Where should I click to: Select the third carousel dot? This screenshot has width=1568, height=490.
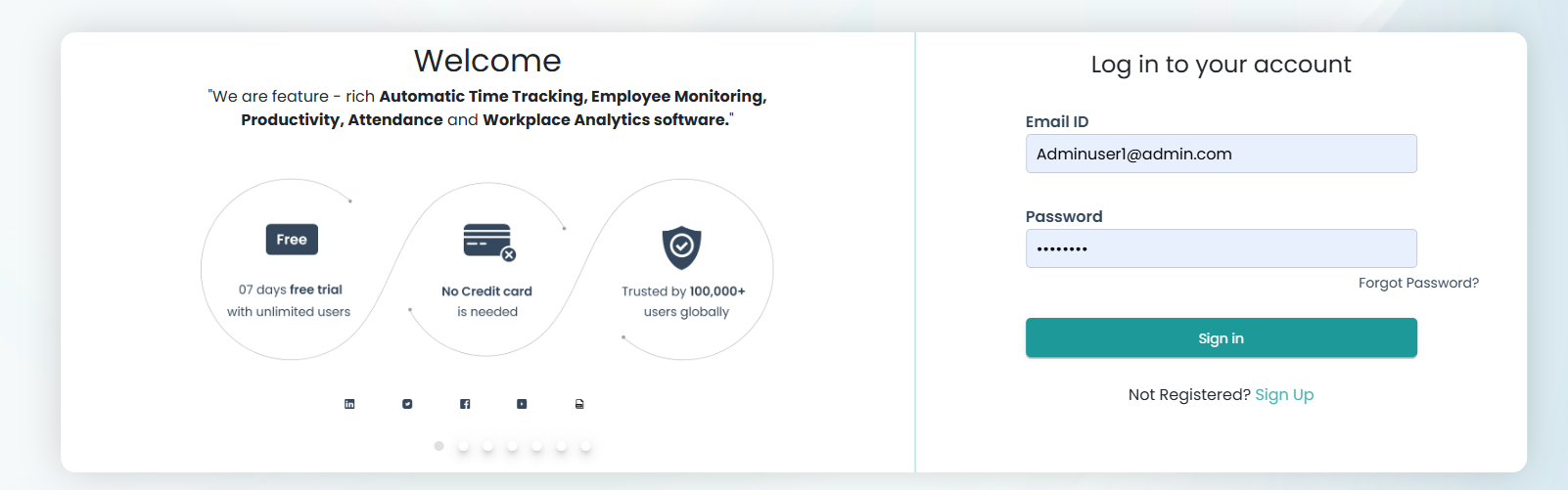pyautogui.click(x=488, y=446)
